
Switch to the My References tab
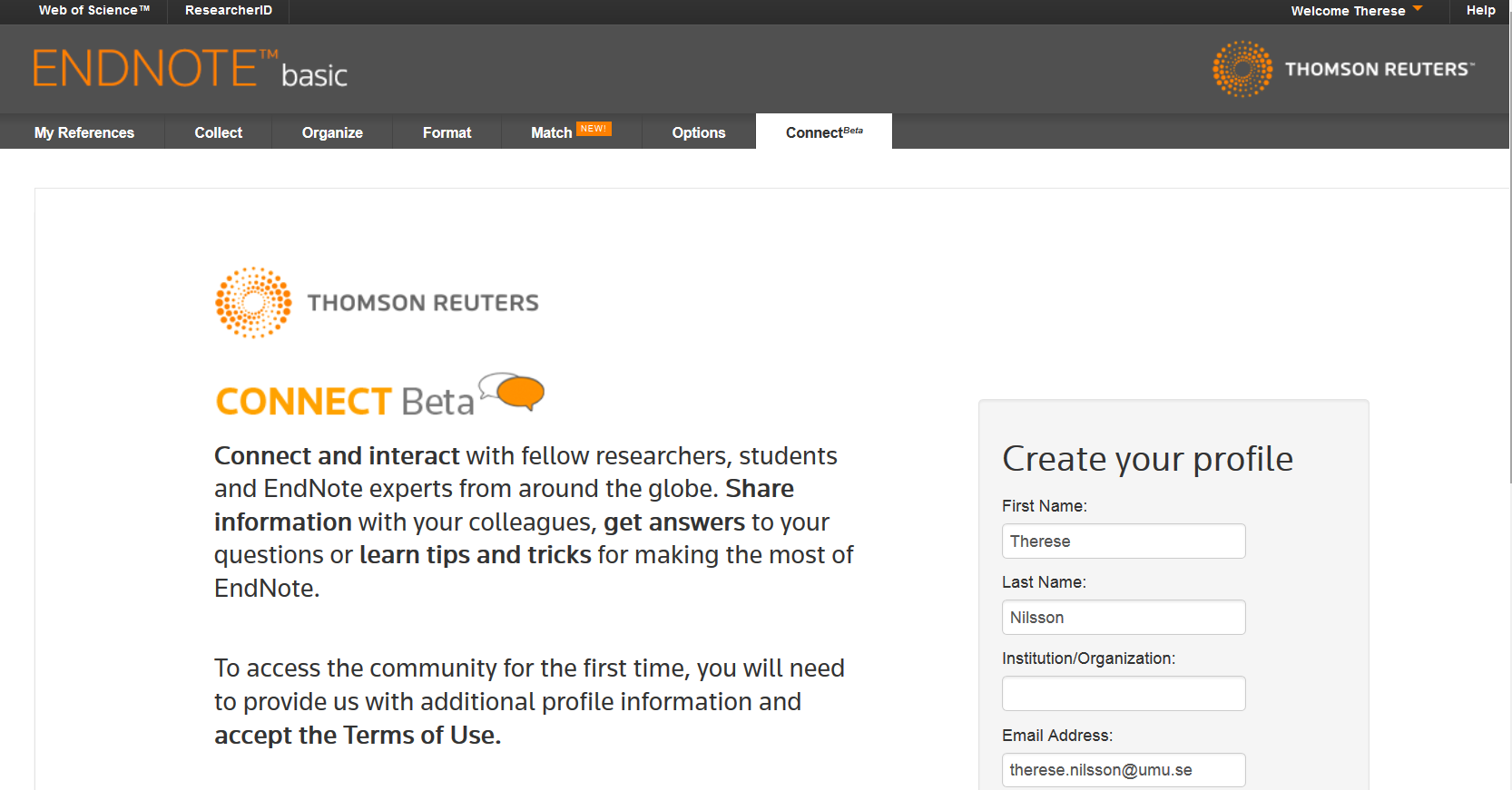(x=84, y=132)
